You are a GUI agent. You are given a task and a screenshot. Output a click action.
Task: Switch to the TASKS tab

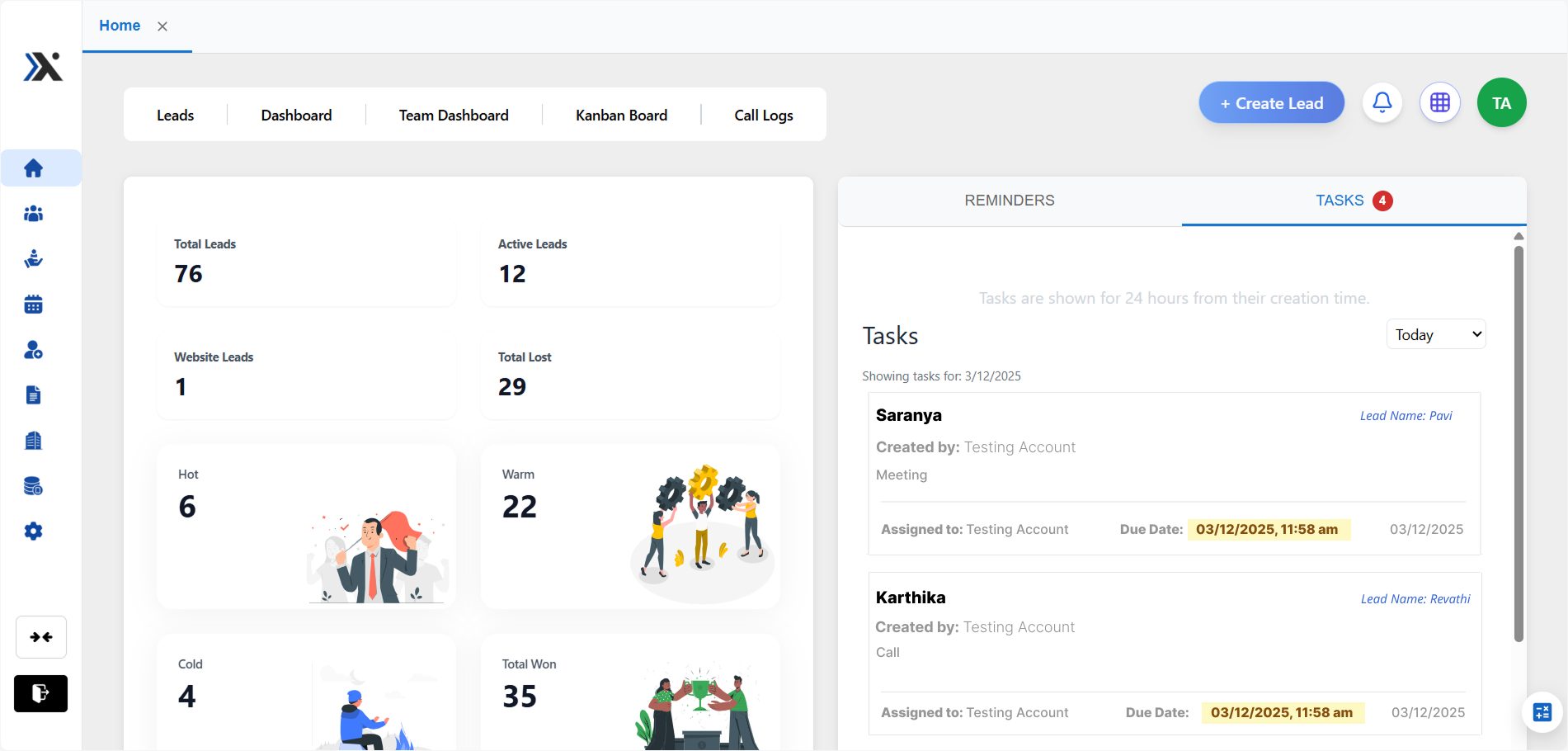[x=1354, y=201]
